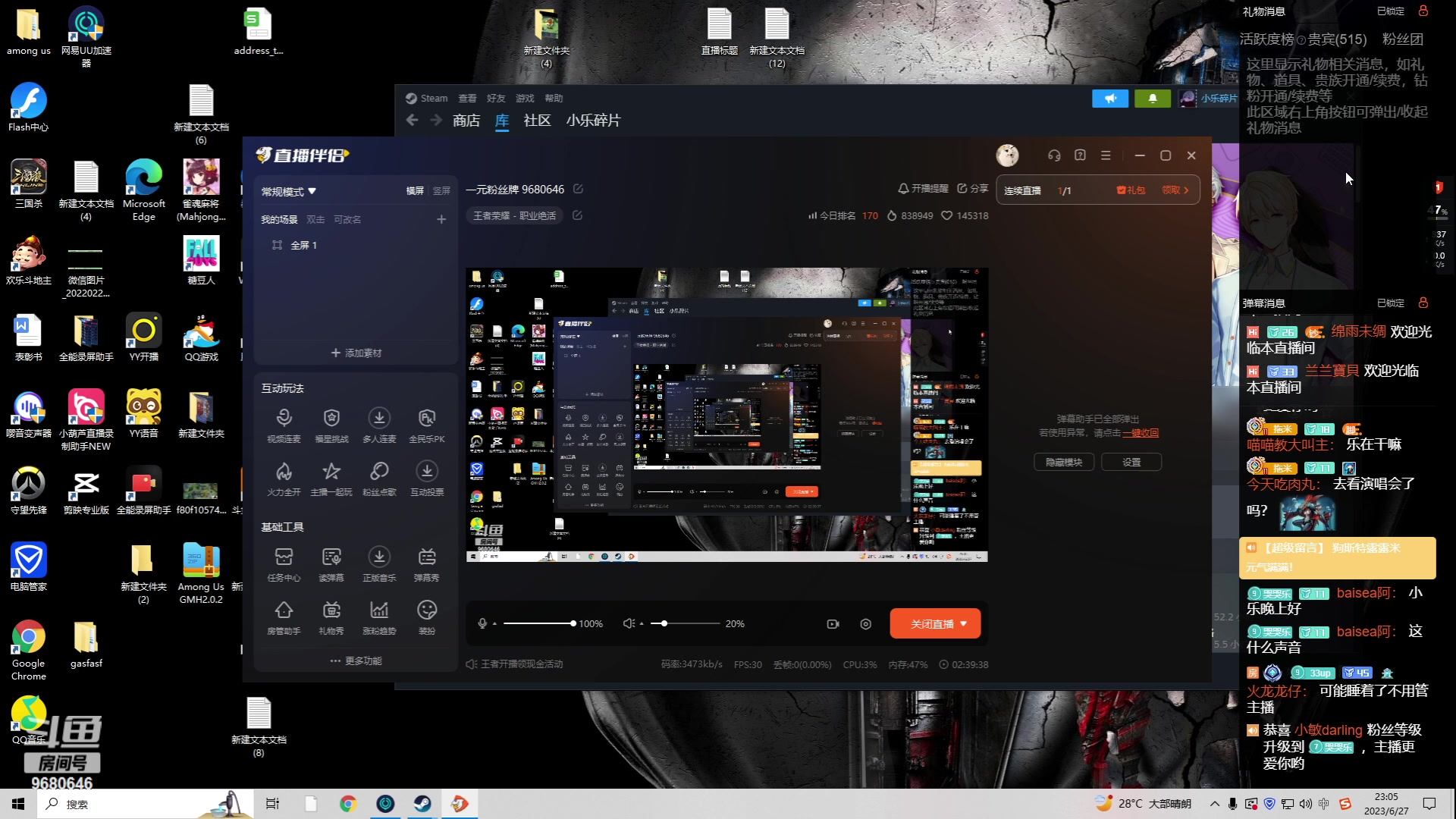Click the 设置 button in danmaku panel
This screenshot has height=819, width=1456.
point(1131,462)
